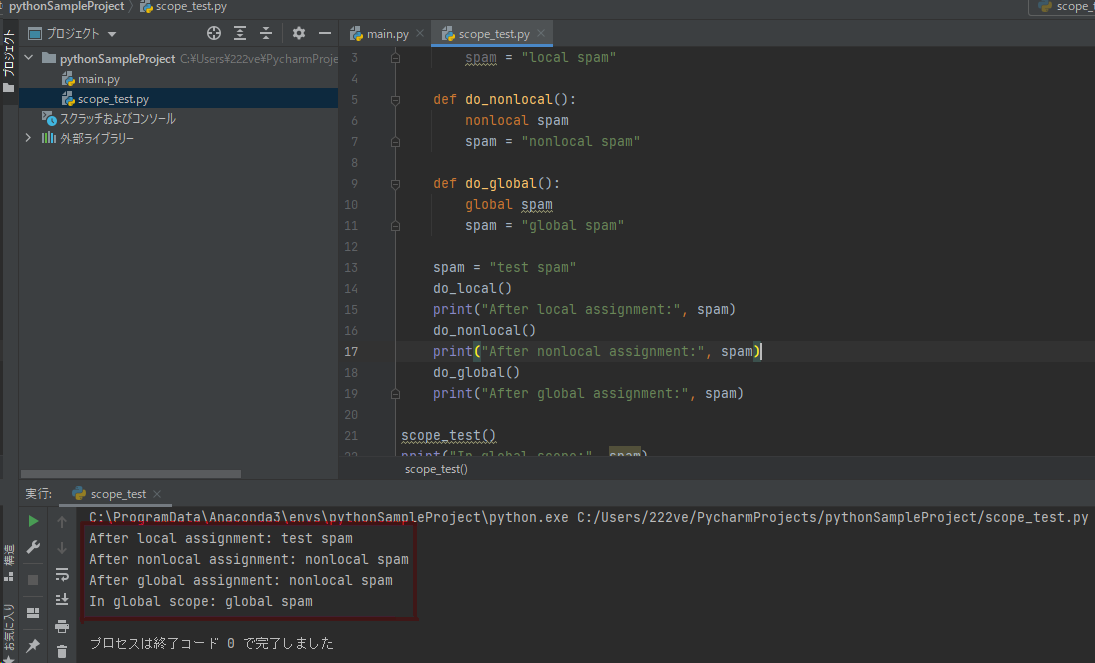Collapse the pythonSampleProject folder tree
The height and width of the screenshot is (663, 1095).
pyautogui.click(x=29, y=59)
